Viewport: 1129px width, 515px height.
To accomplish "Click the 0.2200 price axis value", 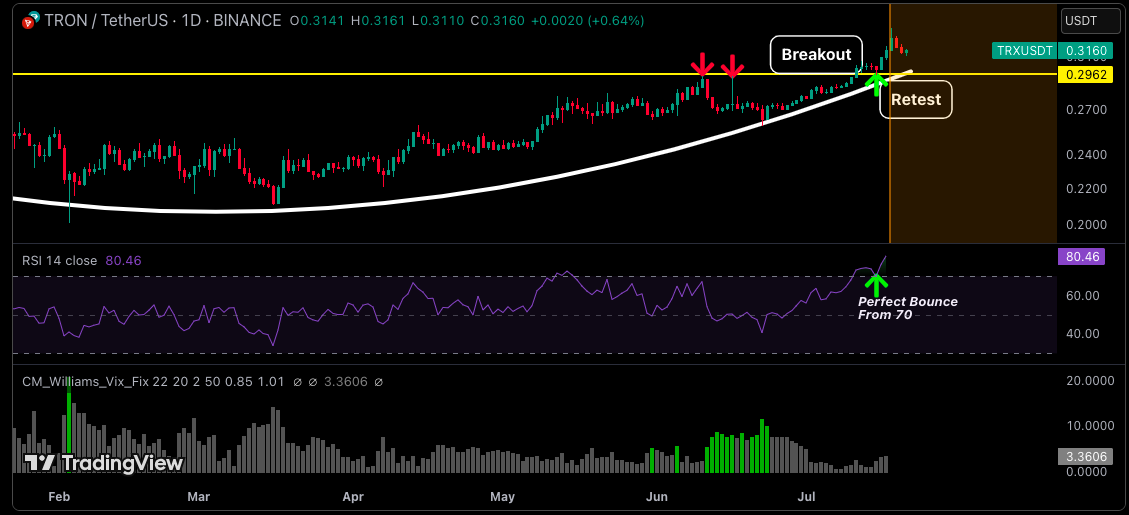I will (1087, 189).
